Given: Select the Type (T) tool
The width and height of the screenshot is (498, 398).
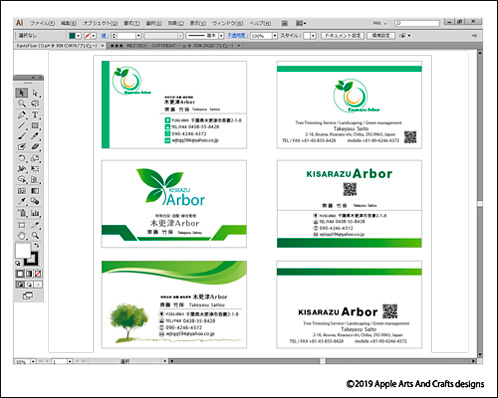Looking at the screenshot, I should click(x=35, y=115).
